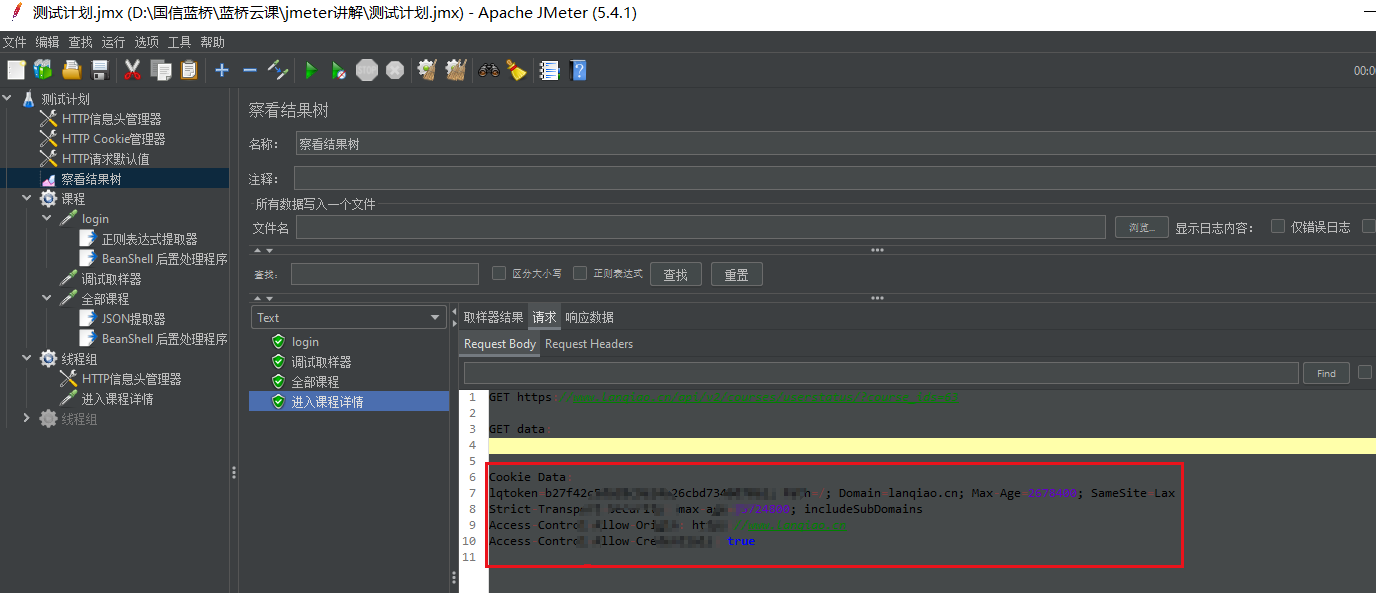Click the Cut scissors icon
1376x593 pixels.
click(x=132, y=70)
